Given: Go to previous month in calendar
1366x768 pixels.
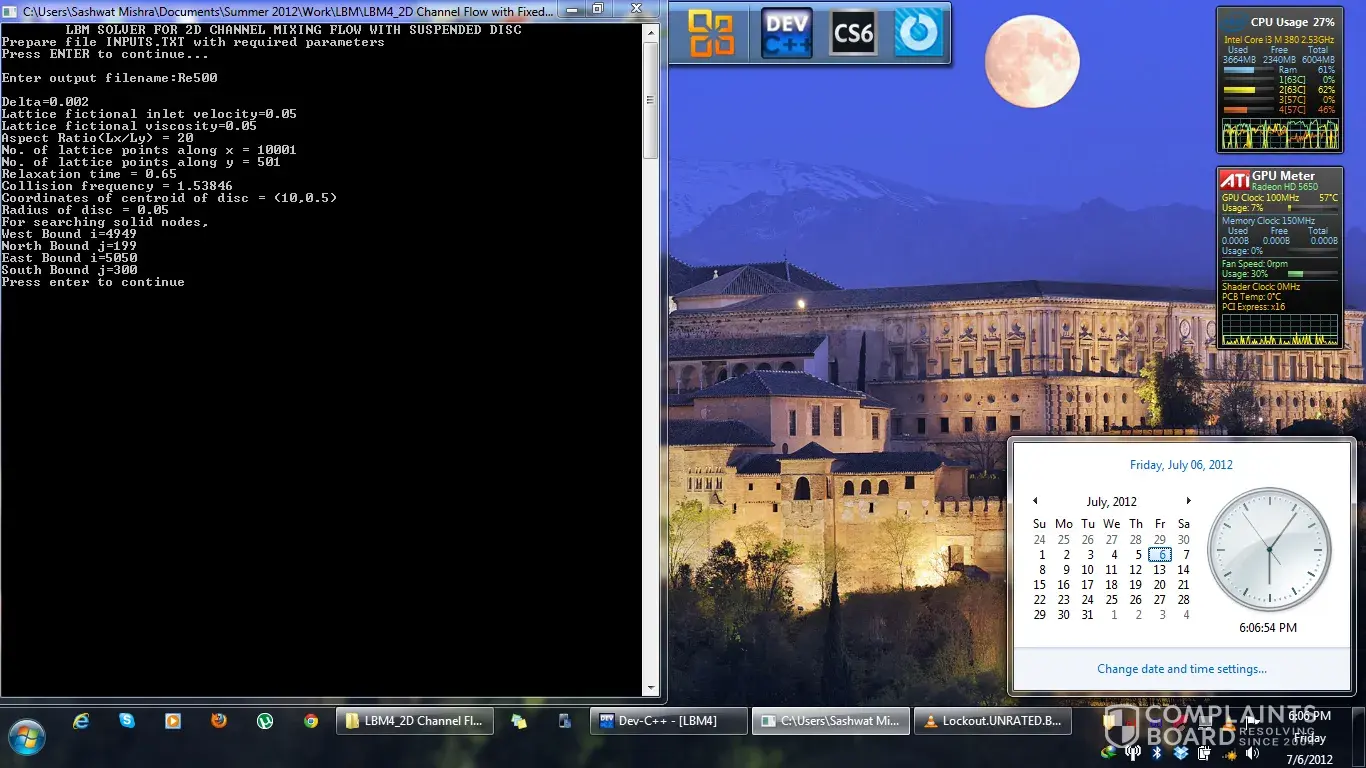Looking at the screenshot, I should coord(1035,501).
